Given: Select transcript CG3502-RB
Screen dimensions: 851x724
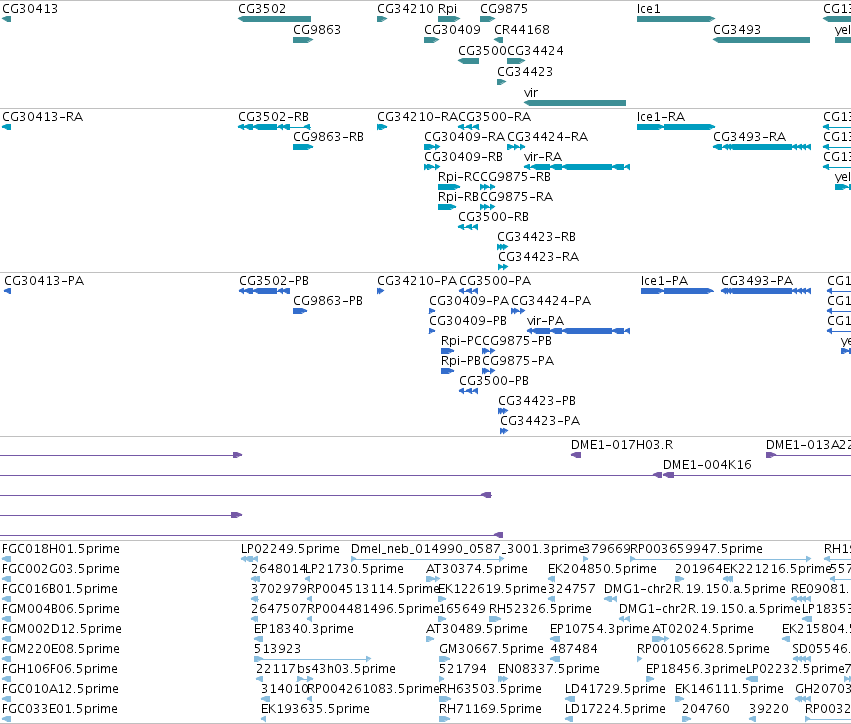Looking at the screenshot, I should [x=274, y=117].
